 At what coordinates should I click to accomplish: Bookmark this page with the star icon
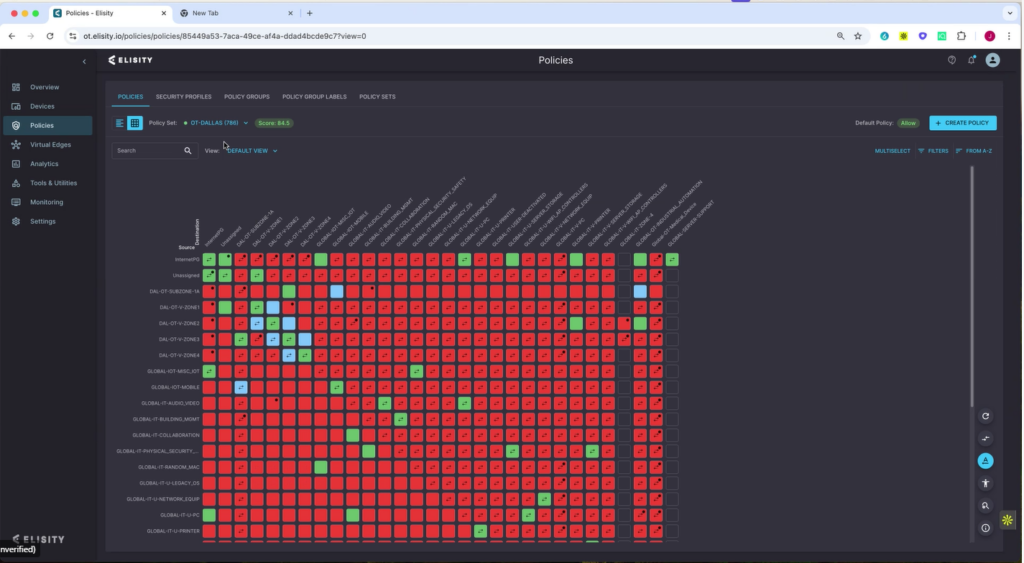click(x=858, y=36)
